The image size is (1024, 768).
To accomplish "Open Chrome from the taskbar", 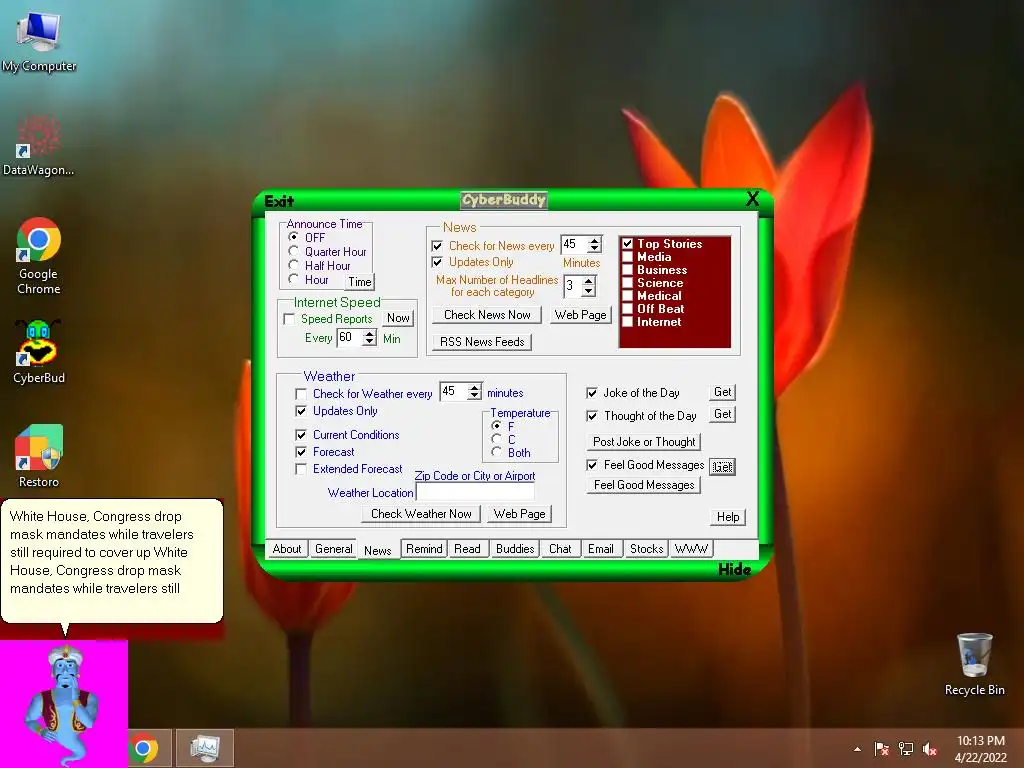I will [x=144, y=748].
